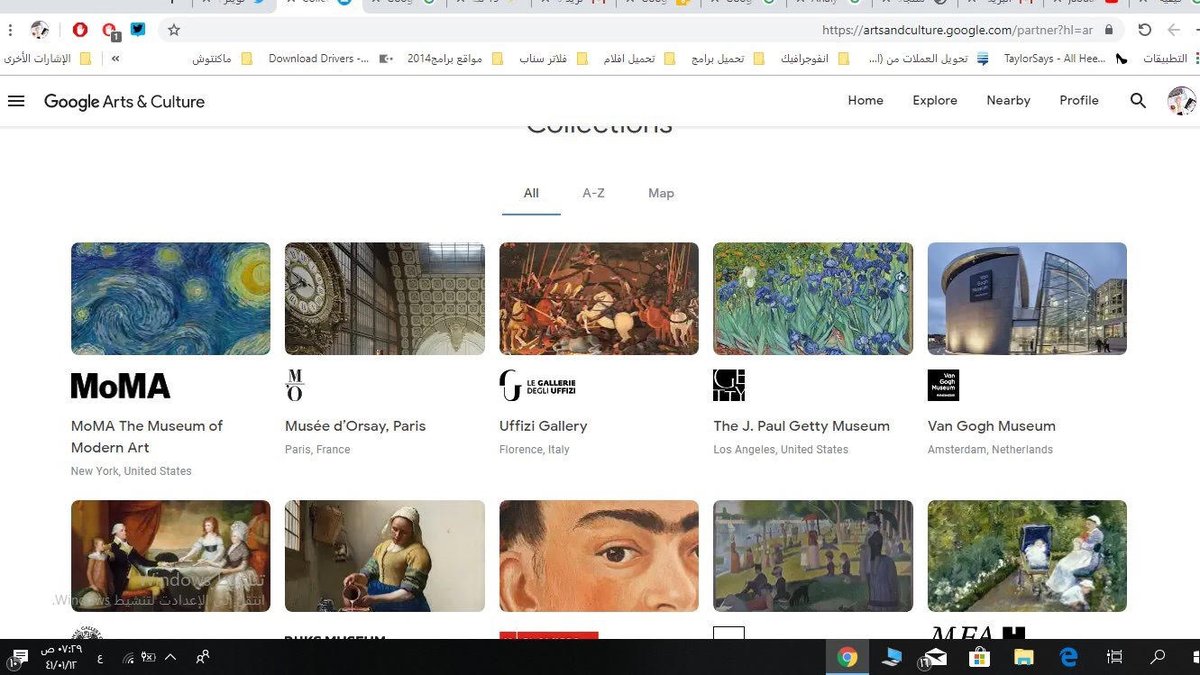Open the الإشارات الأخرى other bookmarks folder
This screenshot has height=675, width=1200.
pos(48,59)
